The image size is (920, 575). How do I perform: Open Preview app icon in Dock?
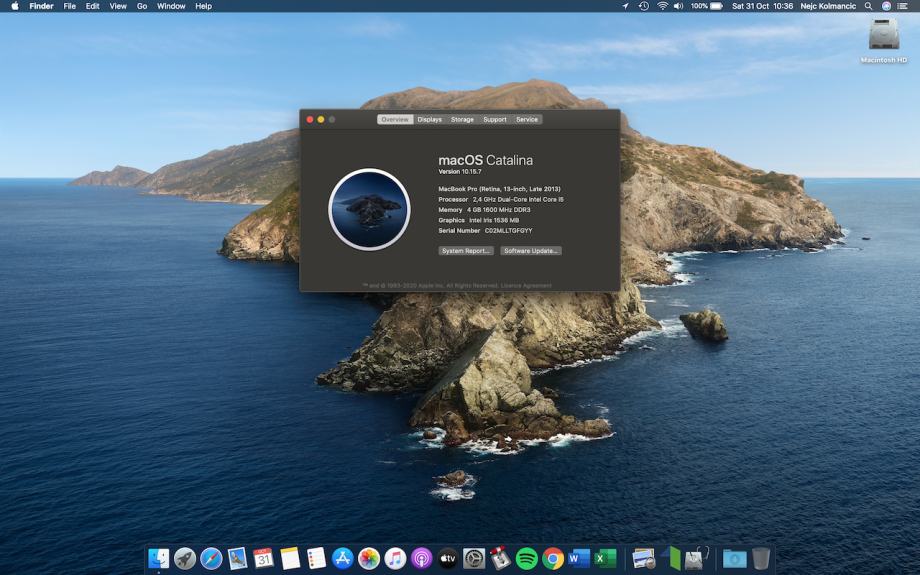tap(644, 559)
